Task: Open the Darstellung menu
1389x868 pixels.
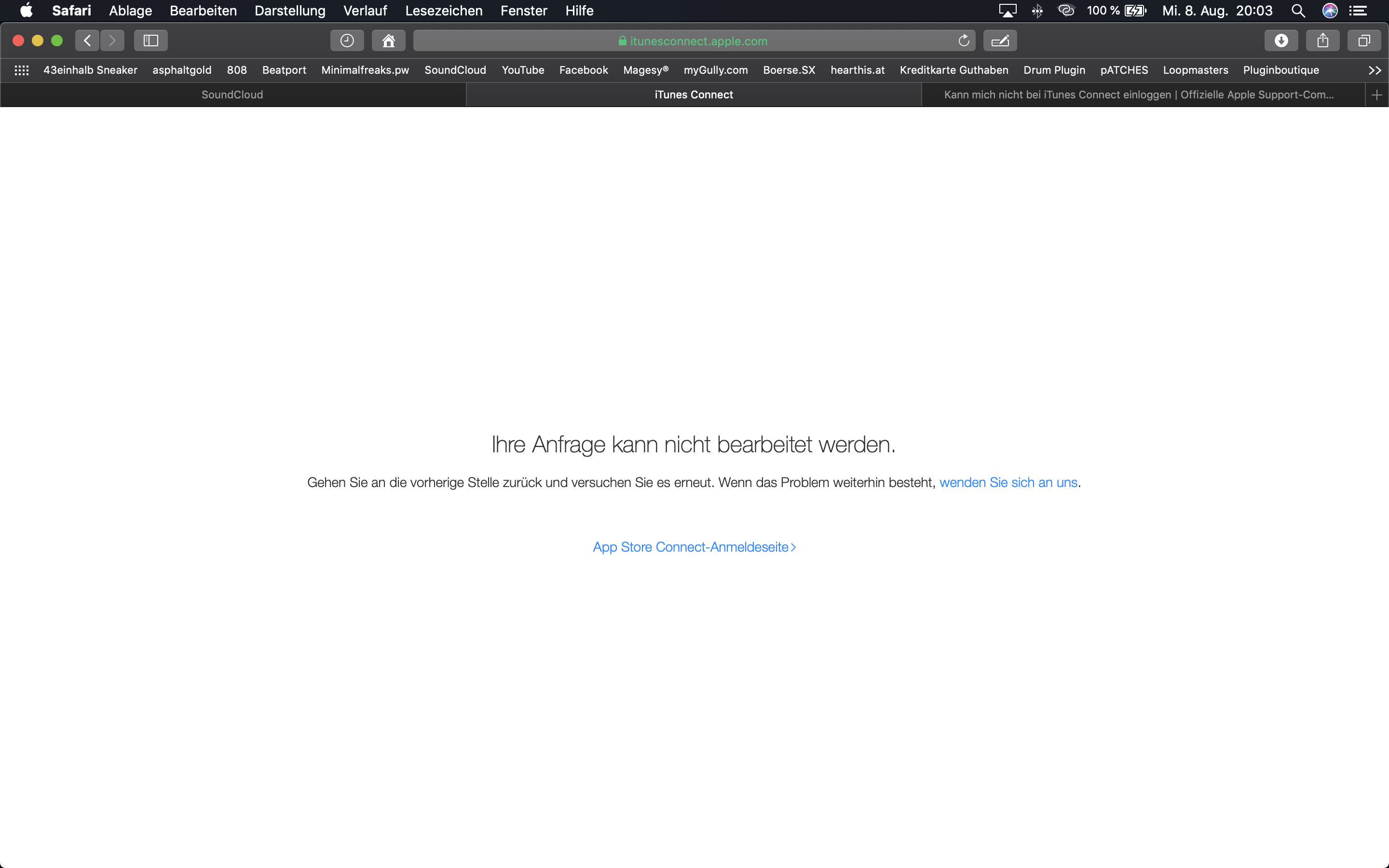Action: tap(289, 10)
